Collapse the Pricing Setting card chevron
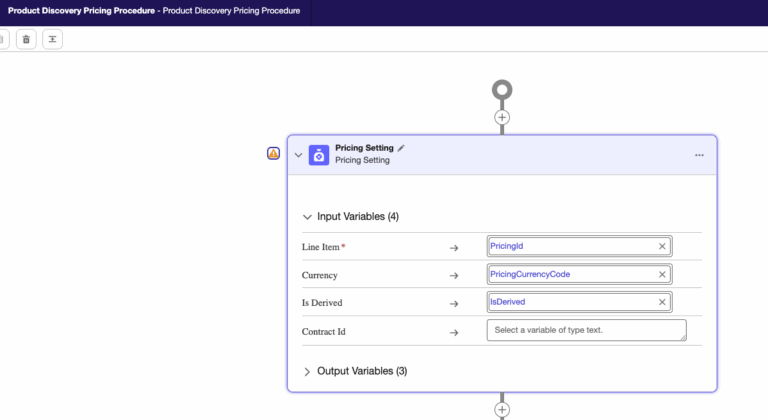768x420 pixels. pyautogui.click(x=298, y=155)
